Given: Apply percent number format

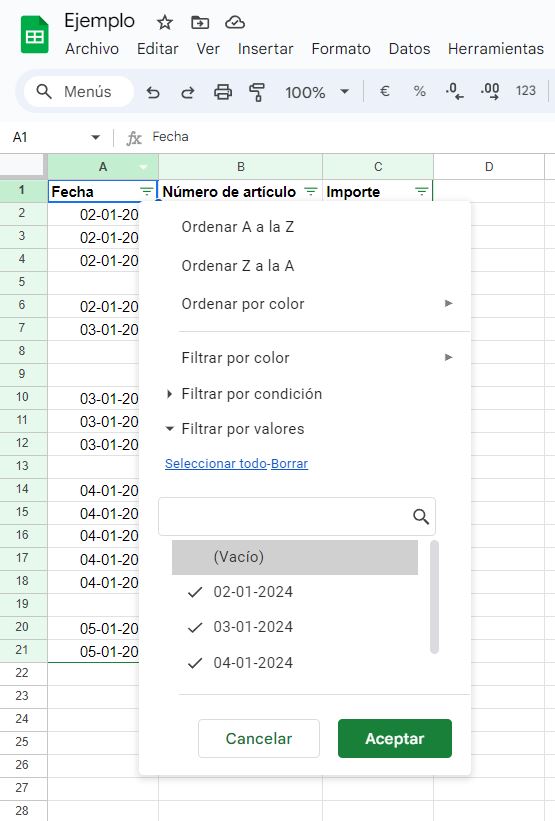Looking at the screenshot, I should (419, 92).
